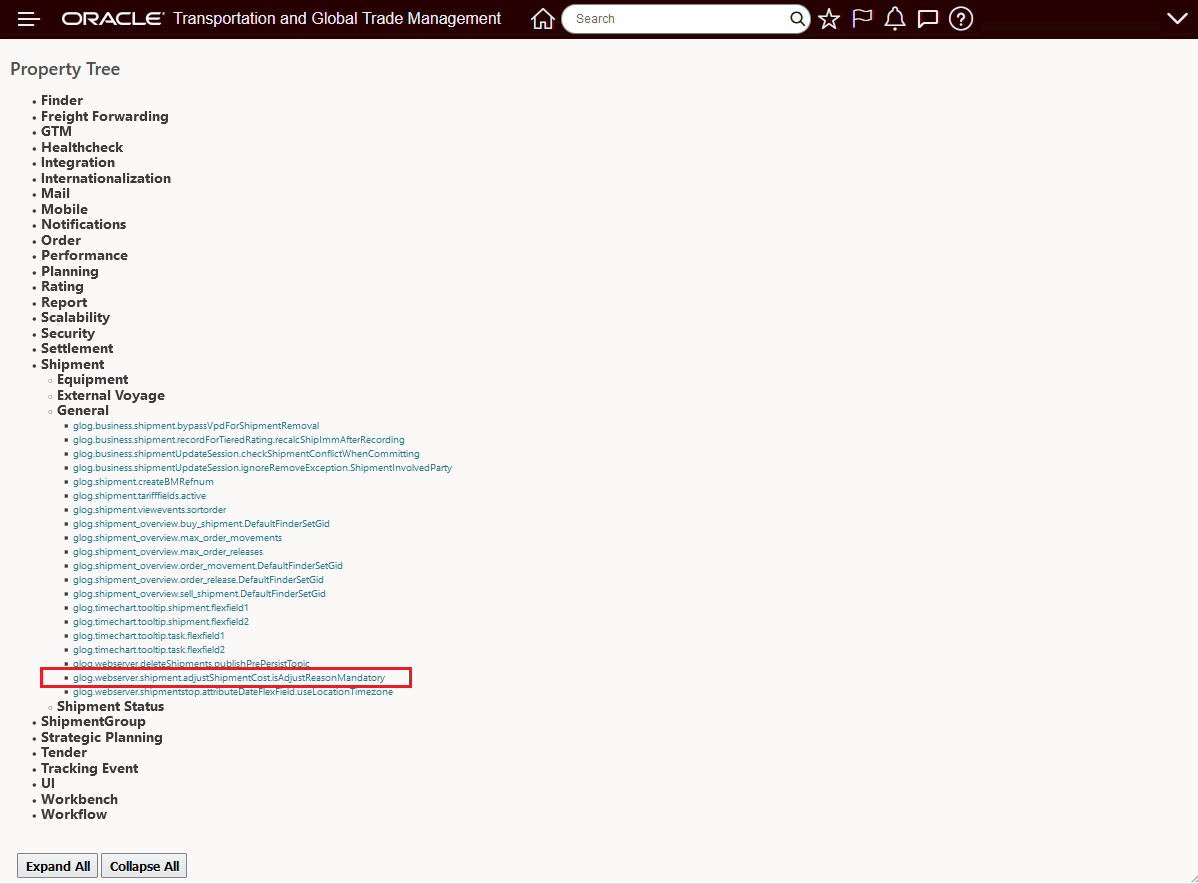Click the Collapse All button

144,866
